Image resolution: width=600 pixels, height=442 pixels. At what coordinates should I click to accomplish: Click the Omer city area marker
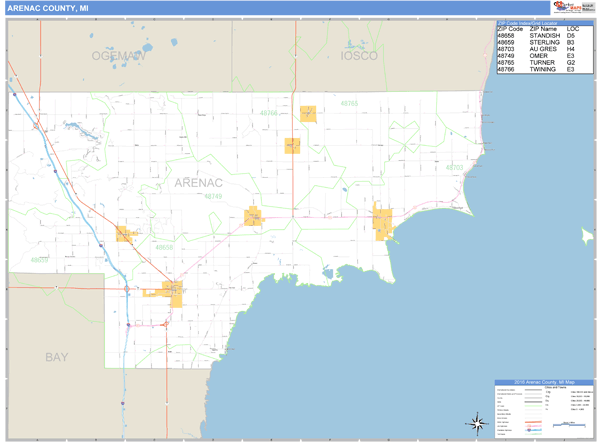coord(254,216)
